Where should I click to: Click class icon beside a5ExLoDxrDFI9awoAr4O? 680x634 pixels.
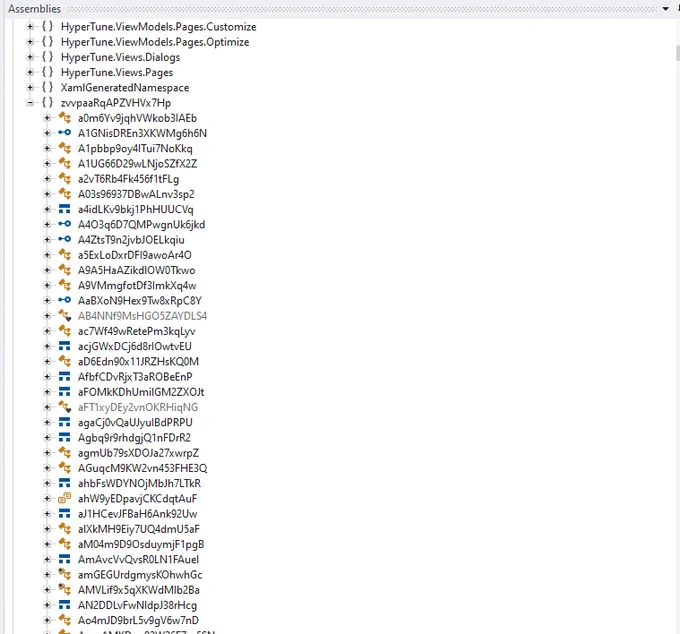64,255
